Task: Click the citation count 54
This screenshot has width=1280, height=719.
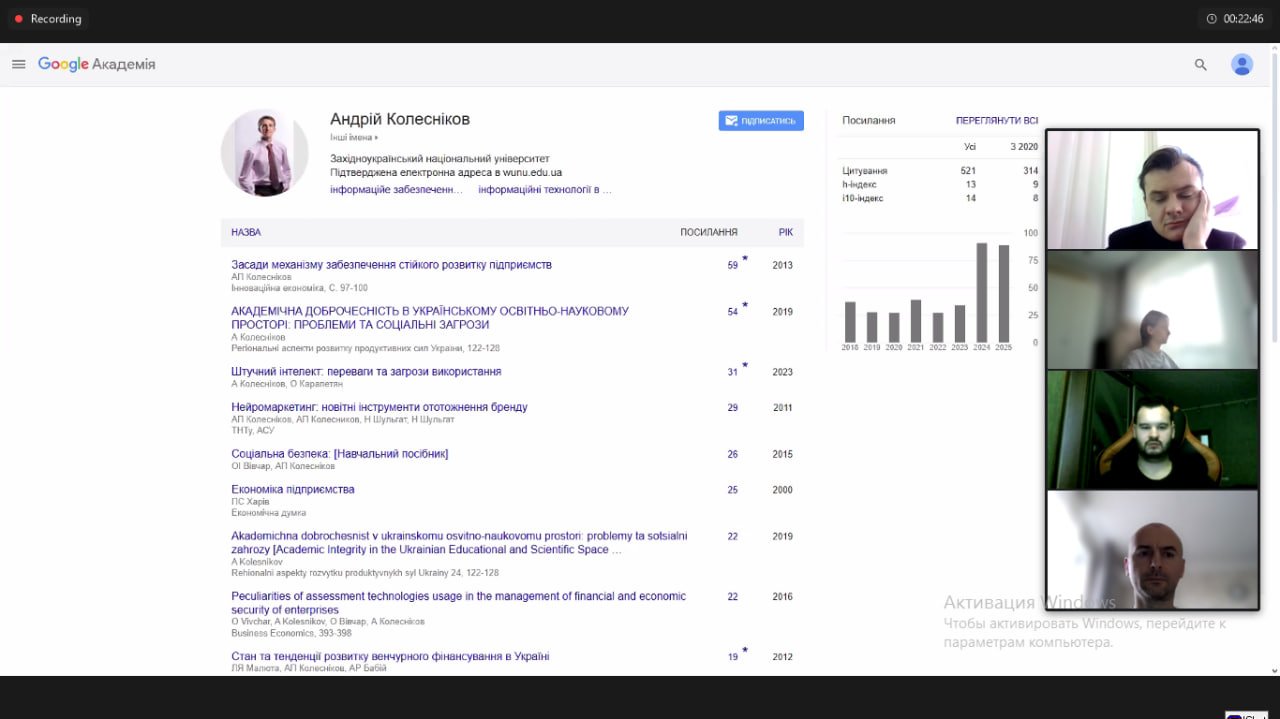Action: coord(732,312)
